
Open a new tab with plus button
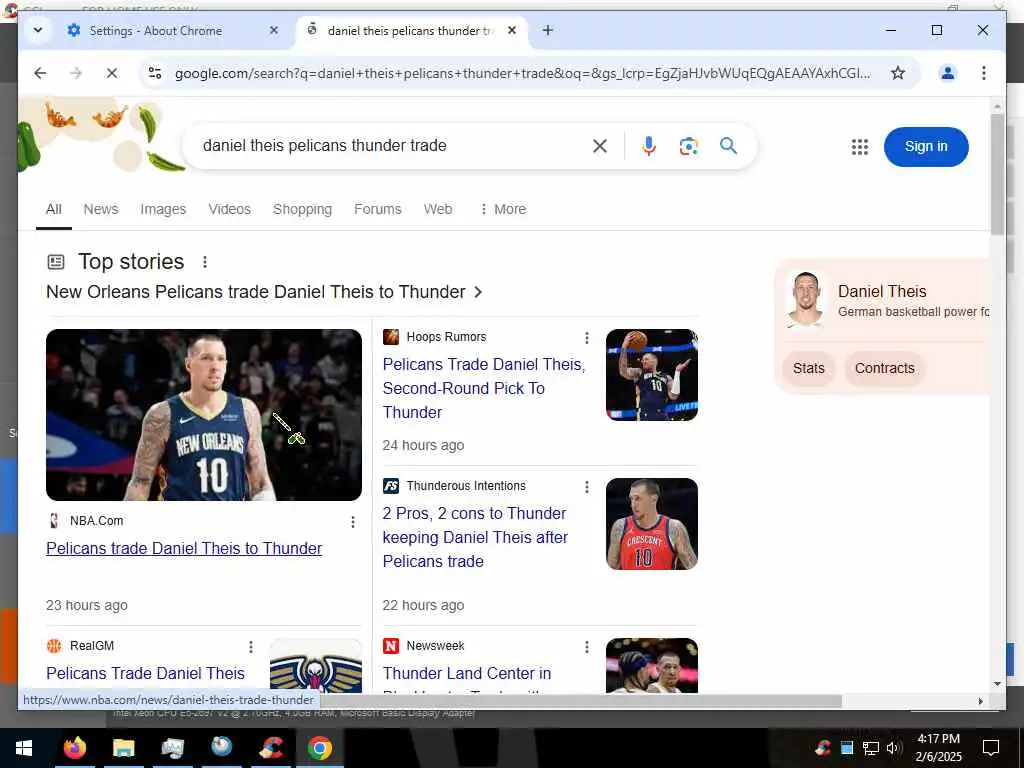click(547, 30)
